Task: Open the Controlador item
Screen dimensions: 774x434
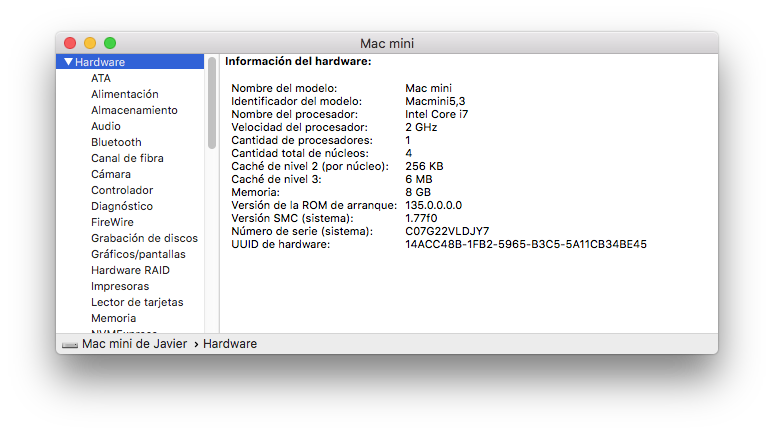Action: [x=122, y=190]
